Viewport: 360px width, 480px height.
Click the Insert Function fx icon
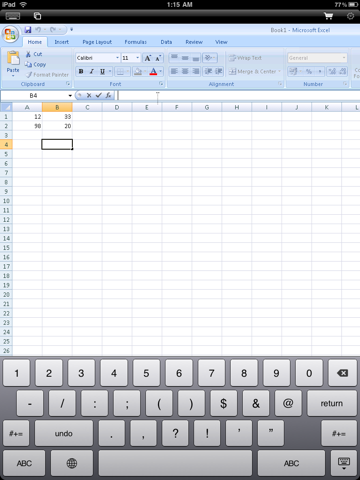(108, 96)
